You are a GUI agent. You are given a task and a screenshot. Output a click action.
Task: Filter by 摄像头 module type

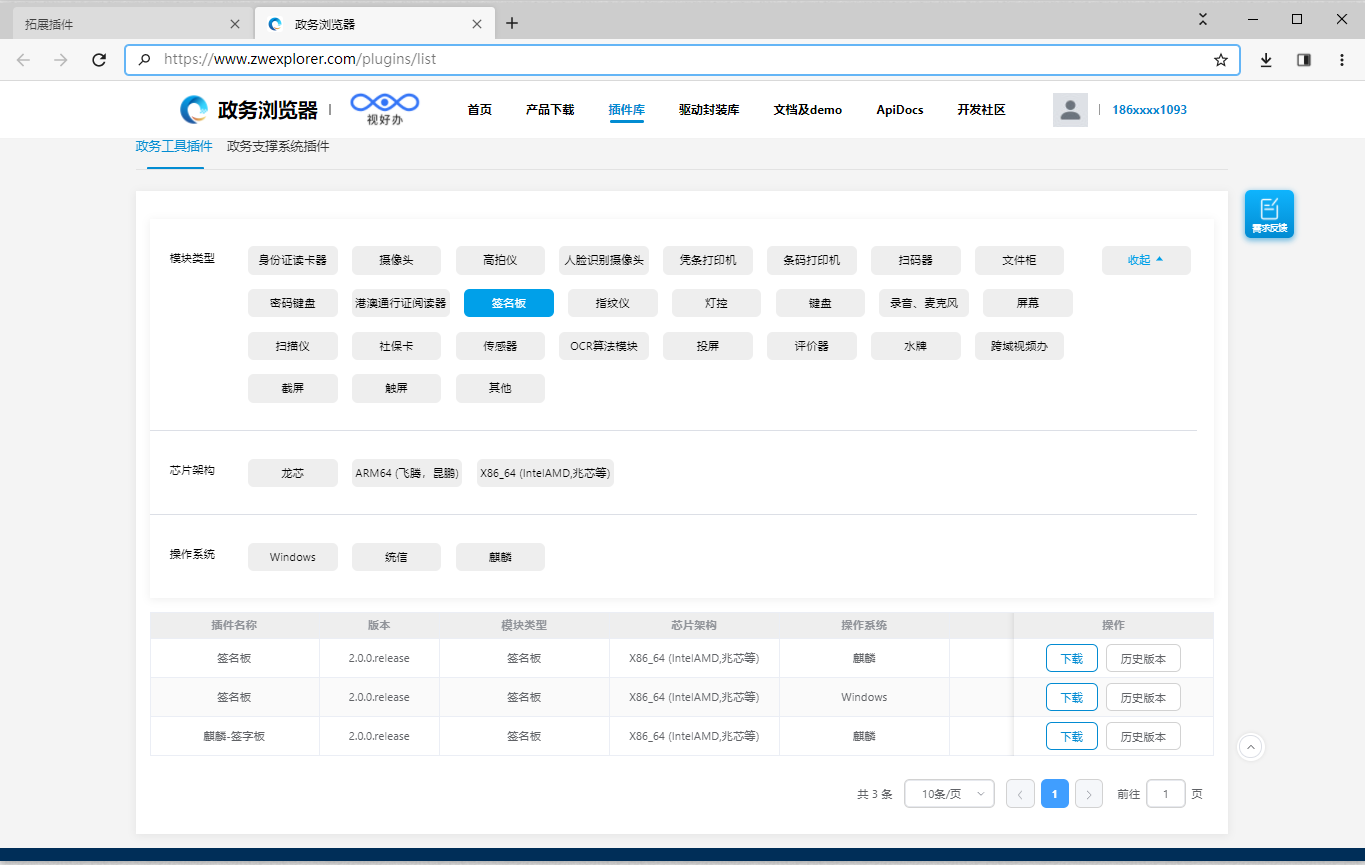[396, 260]
